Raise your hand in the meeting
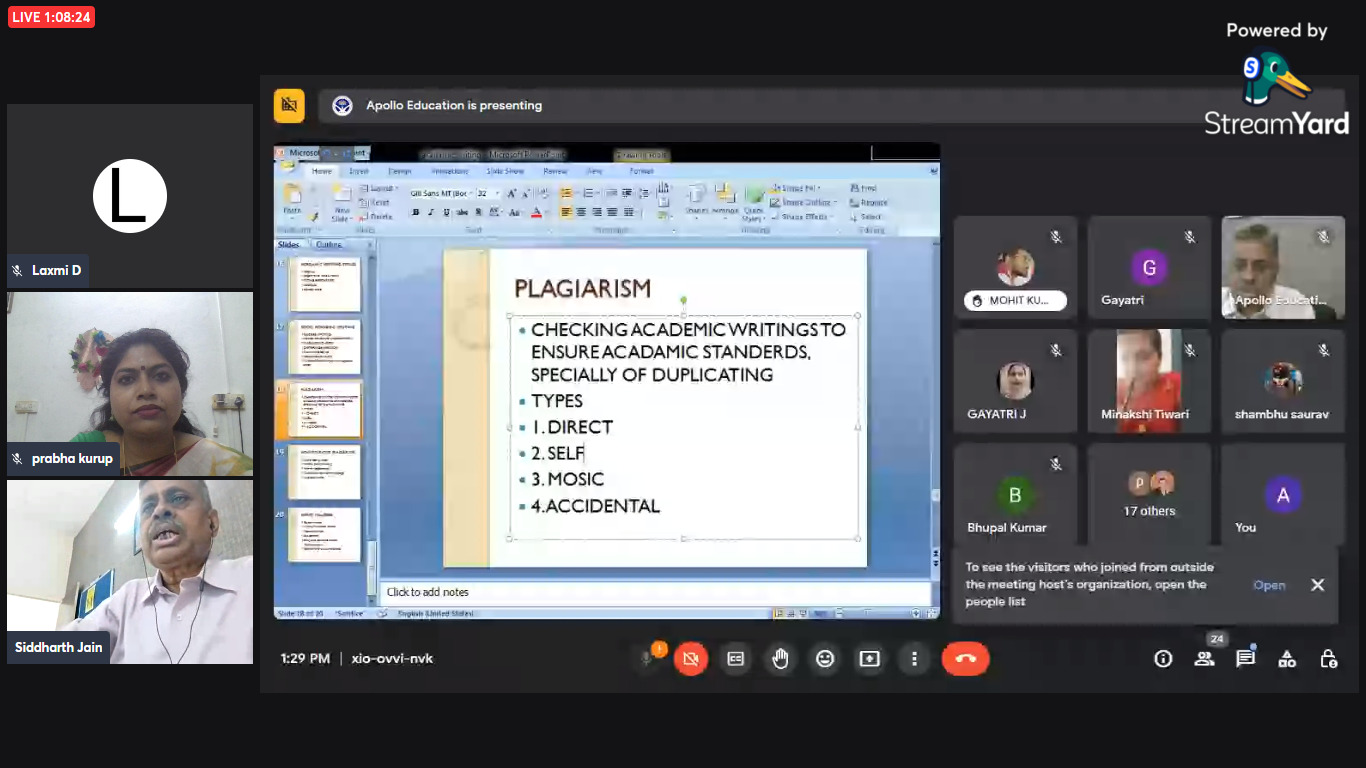 [x=780, y=658]
